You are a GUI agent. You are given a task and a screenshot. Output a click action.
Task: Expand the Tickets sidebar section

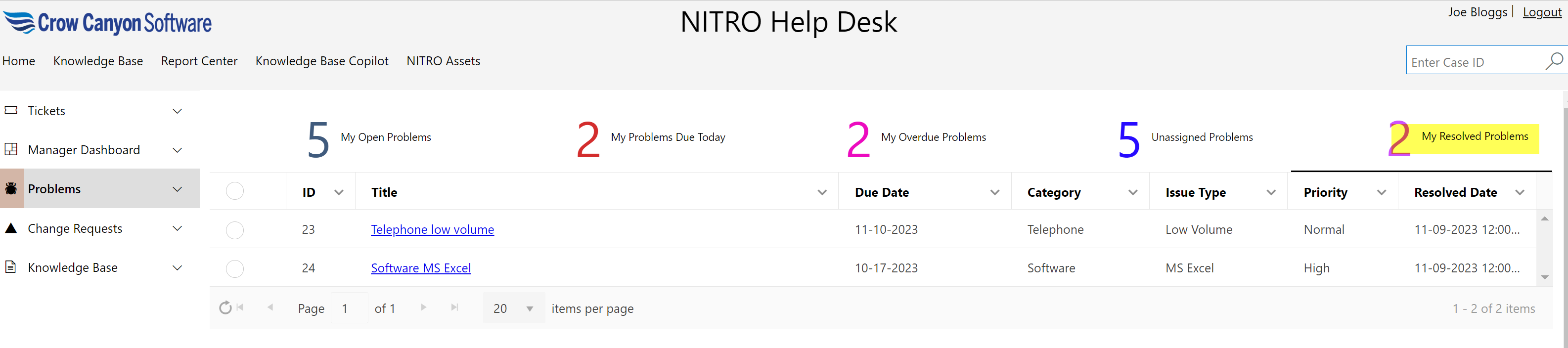(177, 111)
